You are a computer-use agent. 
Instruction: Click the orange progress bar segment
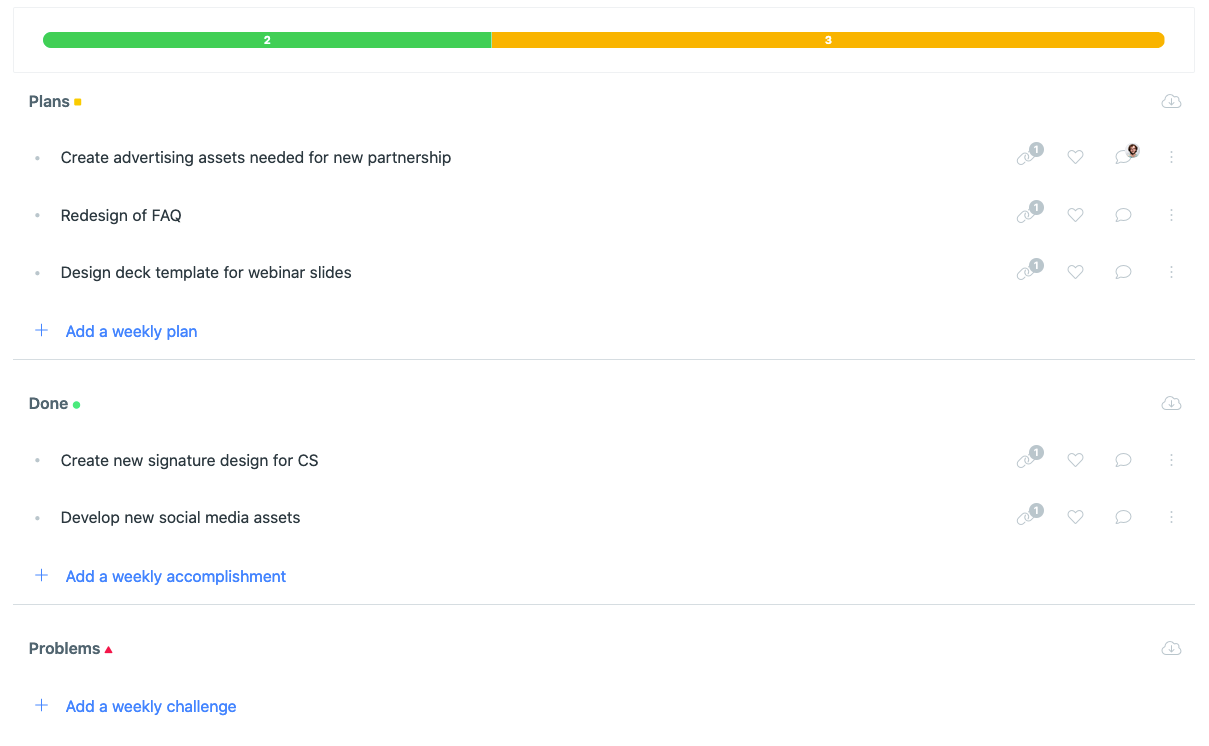coord(828,40)
